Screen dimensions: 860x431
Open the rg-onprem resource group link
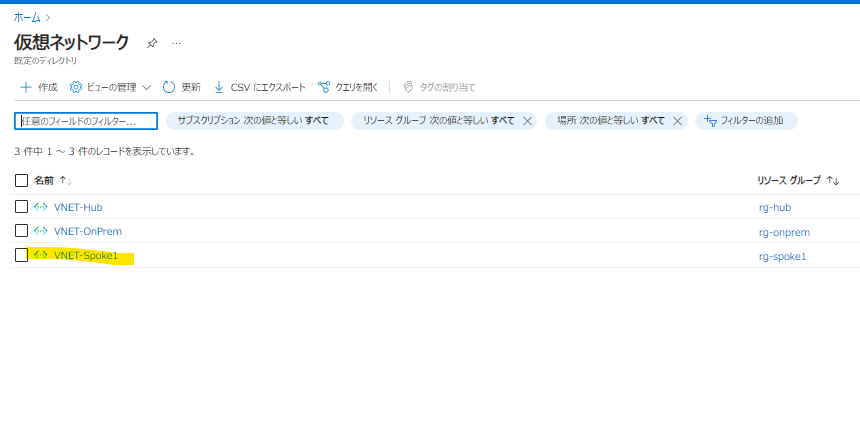pos(784,232)
